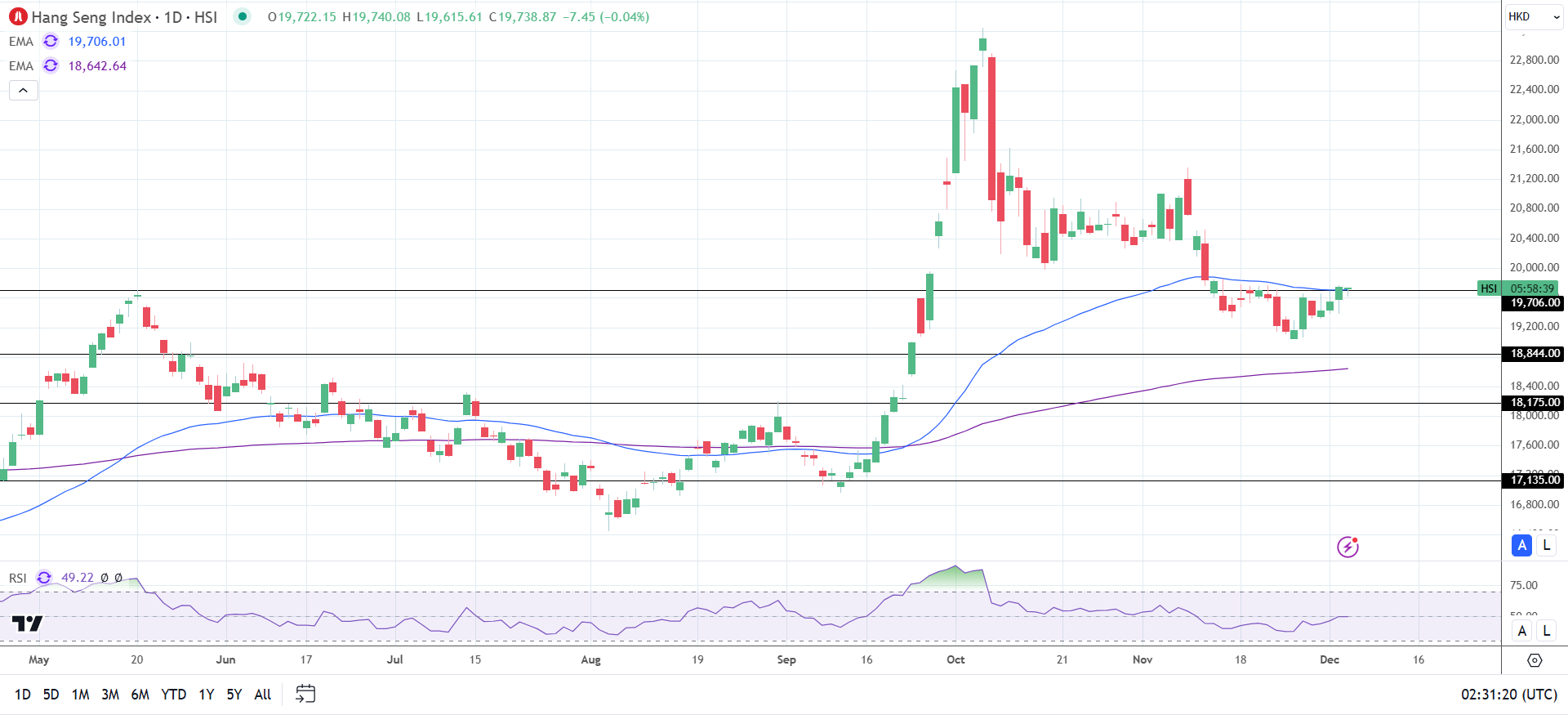Click the 17,135.00 horizontal line price label
Screen dimensions: 1568x715
(x=1534, y=480)
